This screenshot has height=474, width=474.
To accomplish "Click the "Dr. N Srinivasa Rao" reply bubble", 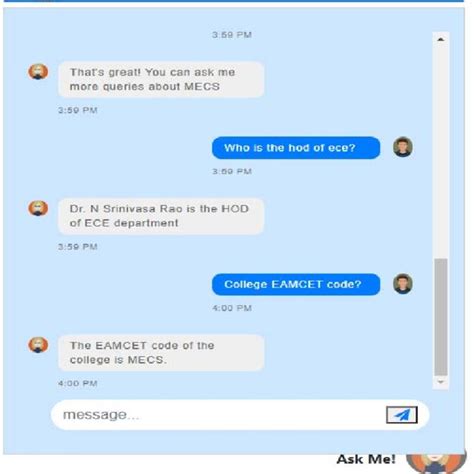I will coord(161,216).
